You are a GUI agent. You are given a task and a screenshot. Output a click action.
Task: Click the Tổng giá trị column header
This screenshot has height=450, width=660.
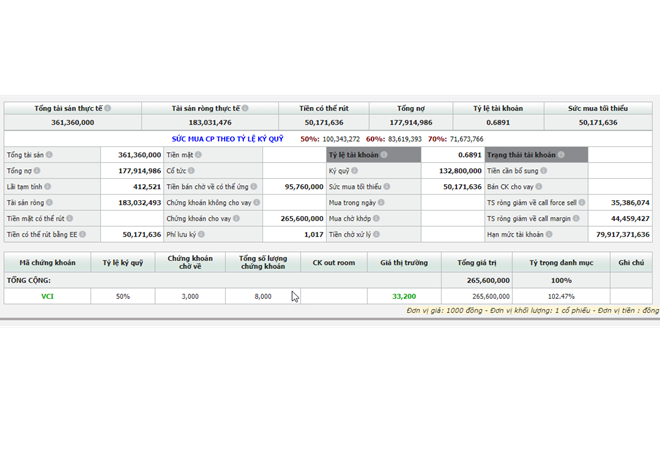tap(476, 263)
